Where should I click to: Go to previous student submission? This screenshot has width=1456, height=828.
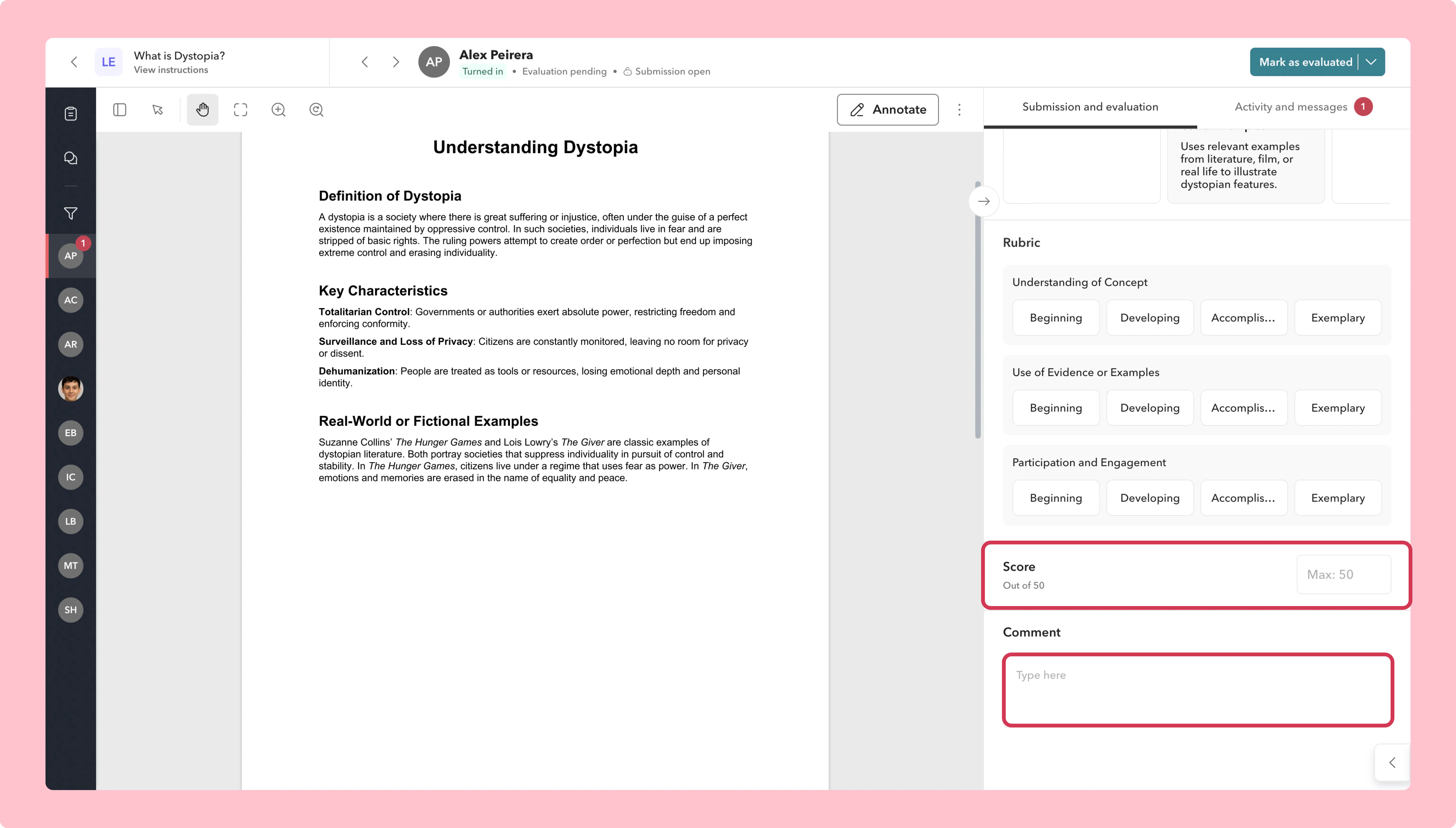[365, 62]
